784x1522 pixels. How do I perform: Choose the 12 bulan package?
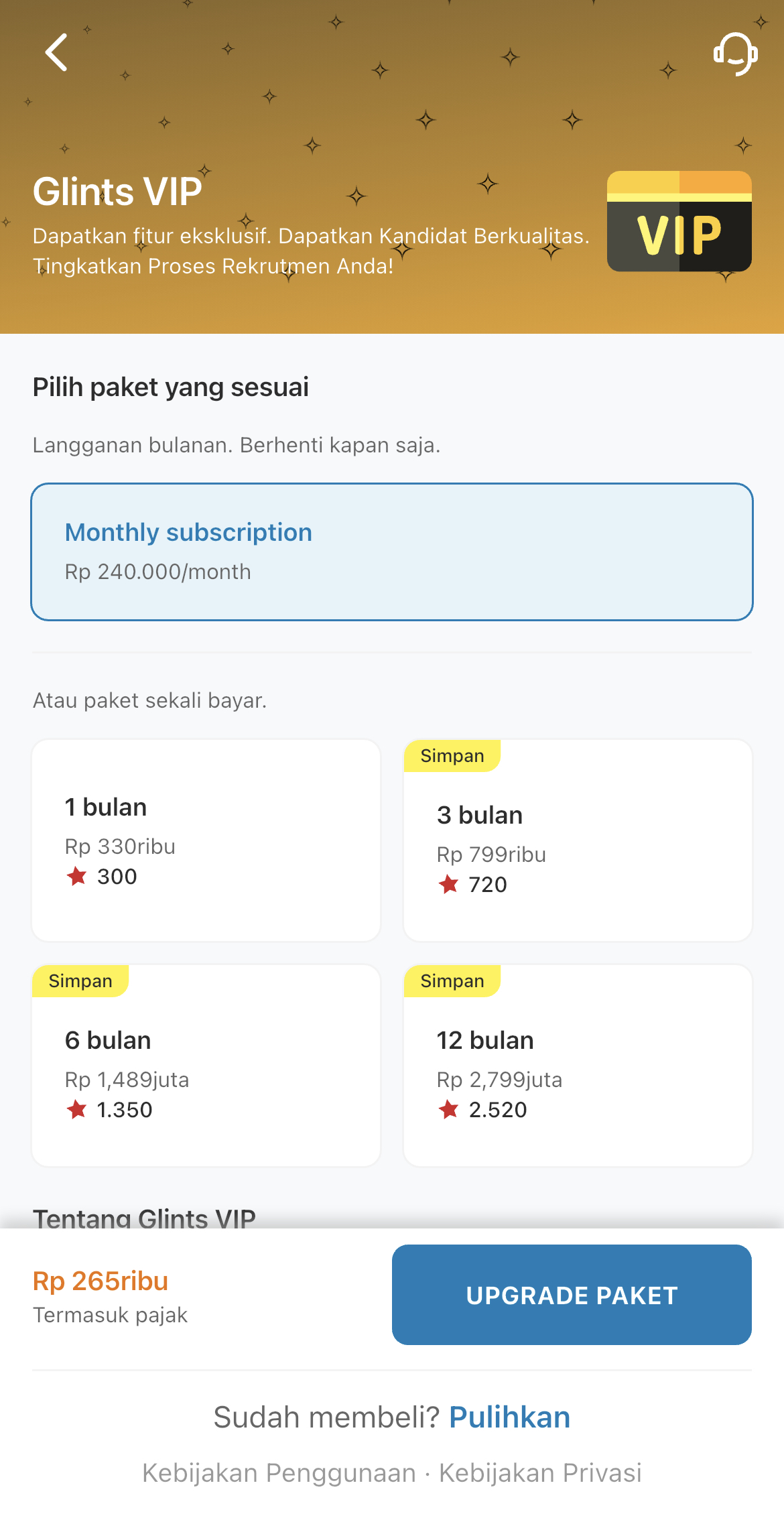point(578,1066)
